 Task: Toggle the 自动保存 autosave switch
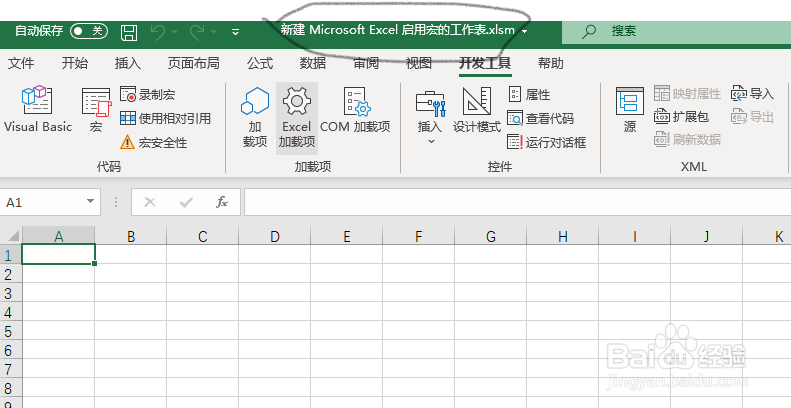pos(89,31)
